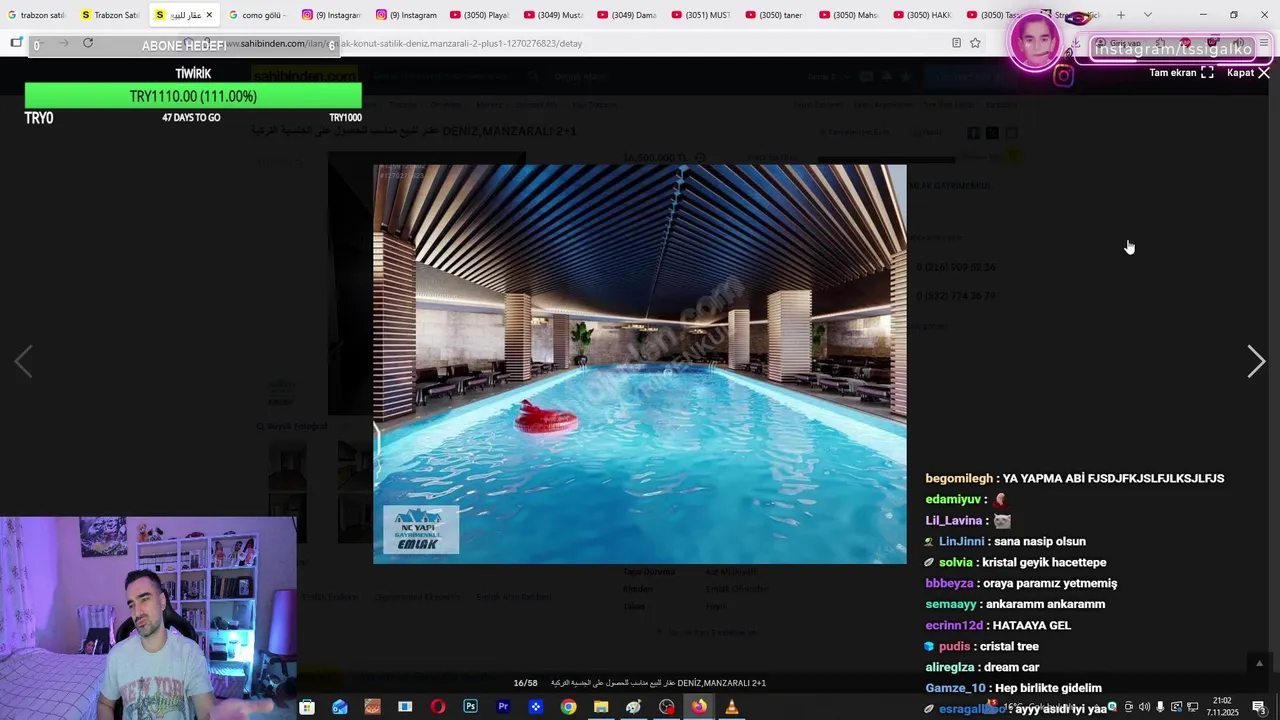
Task: Reload the page
Action: point(88,43)
